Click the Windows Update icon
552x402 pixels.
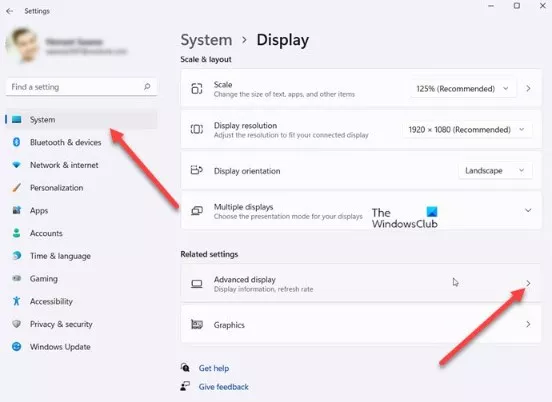tap(17, 346)
